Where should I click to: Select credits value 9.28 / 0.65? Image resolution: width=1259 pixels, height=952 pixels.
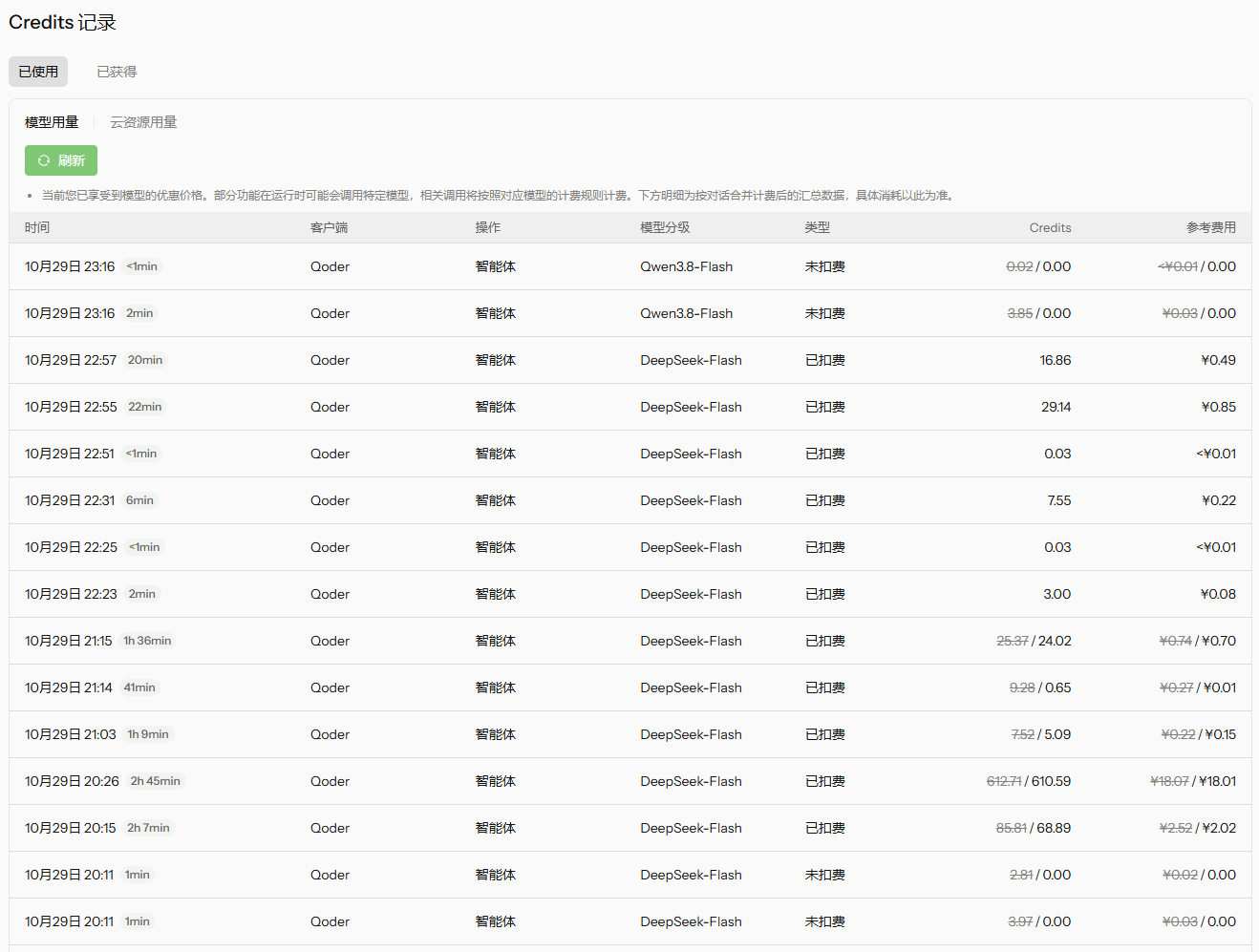point(1040,688)
